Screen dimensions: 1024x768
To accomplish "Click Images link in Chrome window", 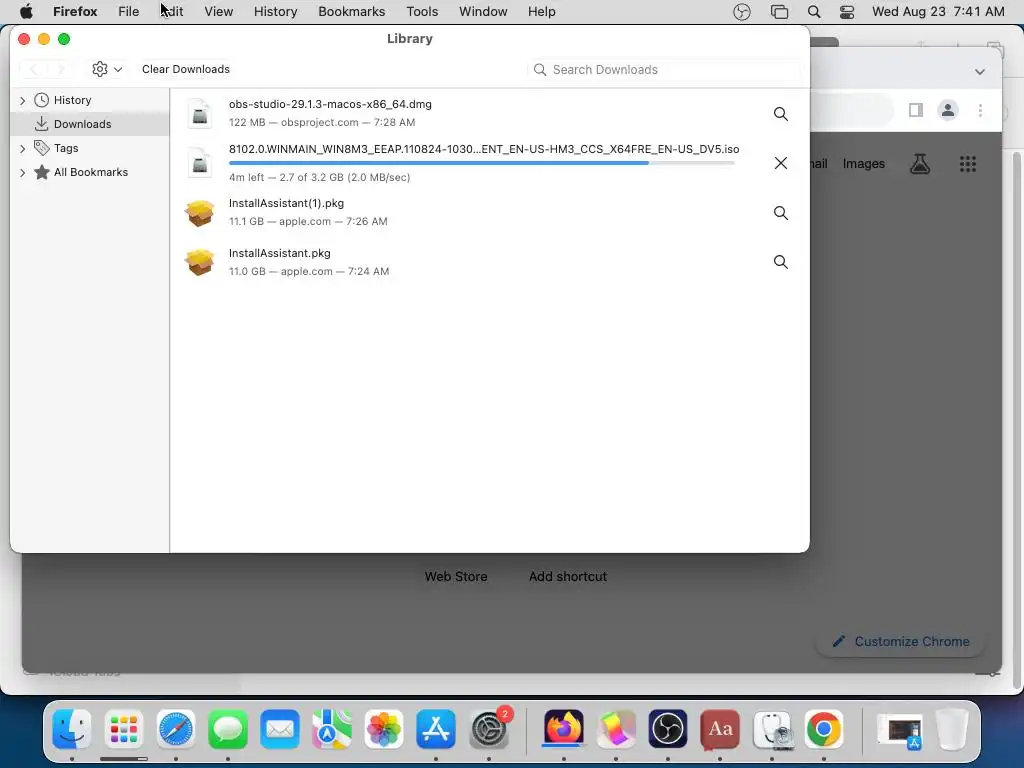I will click(x=863, y=164).
